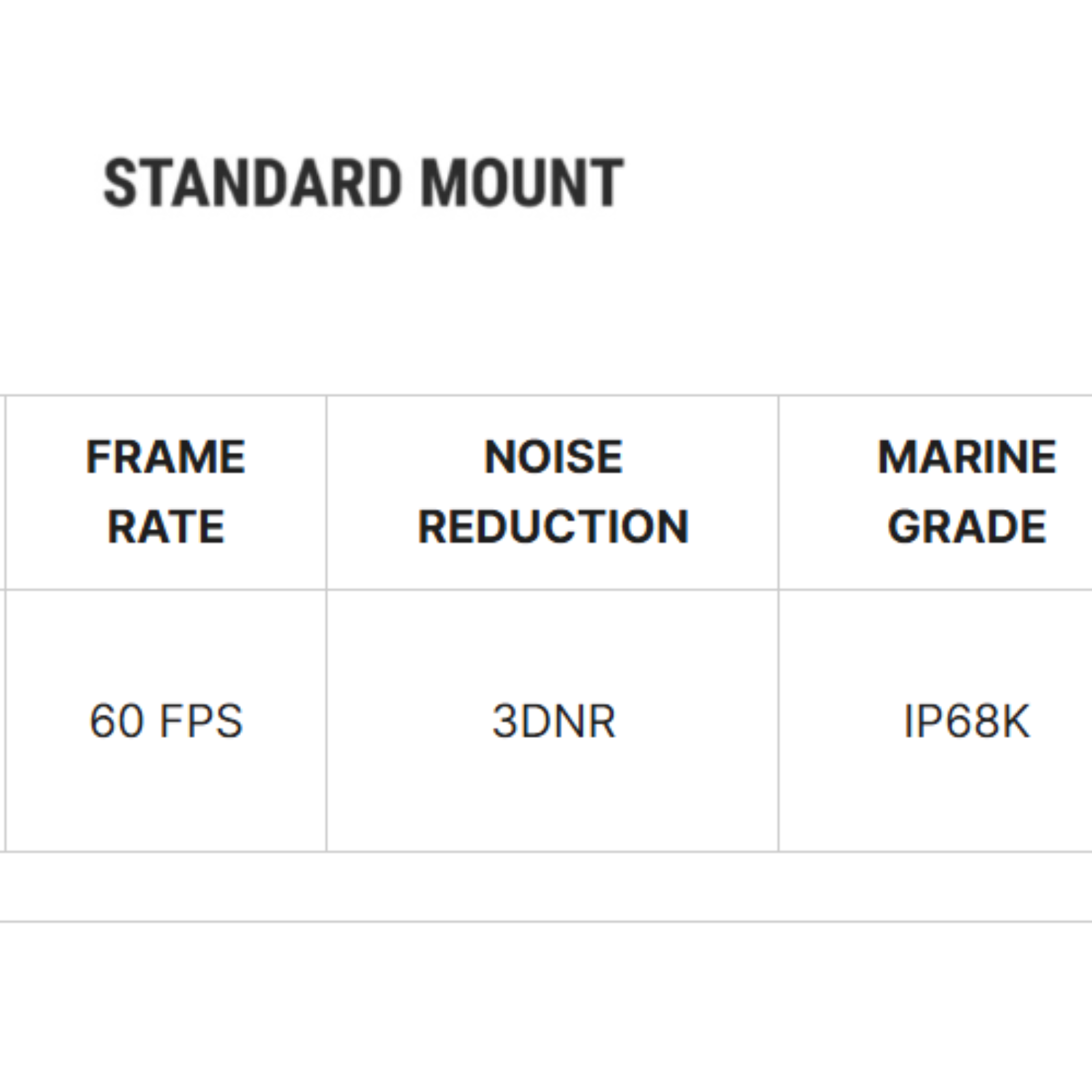
Task: Click the word NOISE in the header
Action: tap(553, 457)
